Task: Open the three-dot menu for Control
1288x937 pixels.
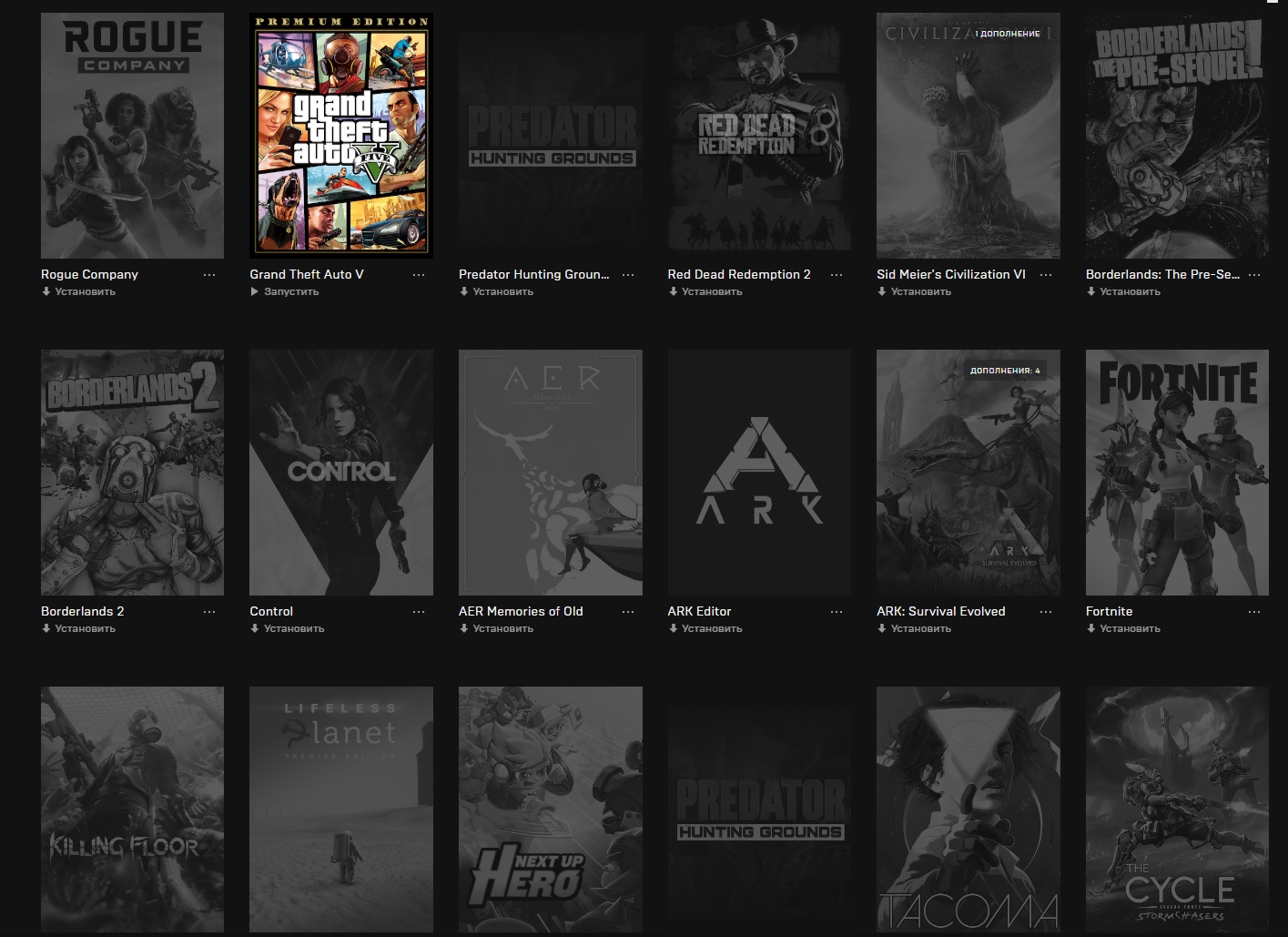Action: point(419,612)
